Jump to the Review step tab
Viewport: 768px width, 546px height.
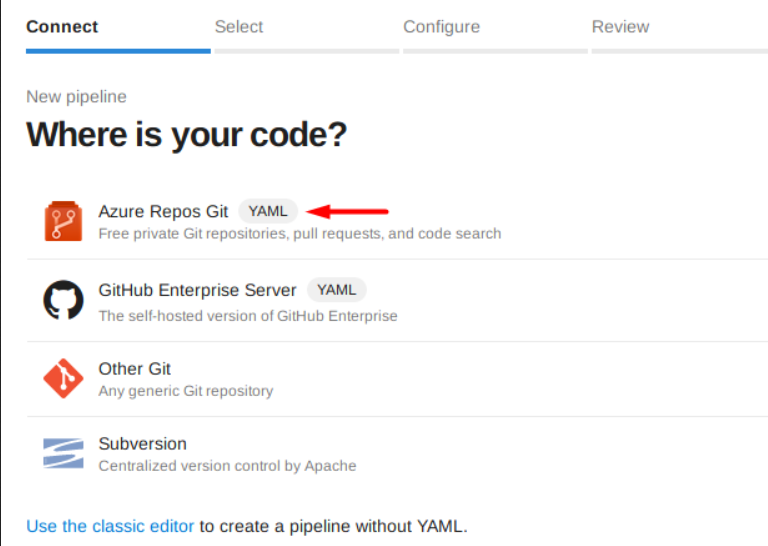[x=620, y=27]
